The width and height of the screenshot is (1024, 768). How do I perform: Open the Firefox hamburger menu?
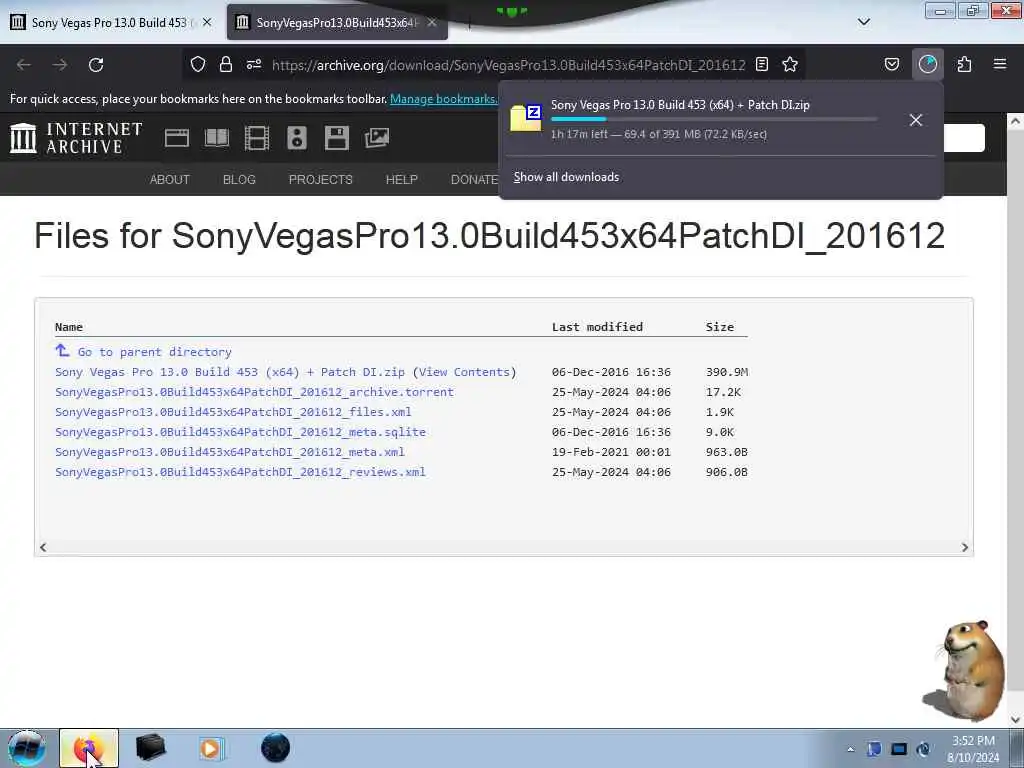tap(1000, 64)
